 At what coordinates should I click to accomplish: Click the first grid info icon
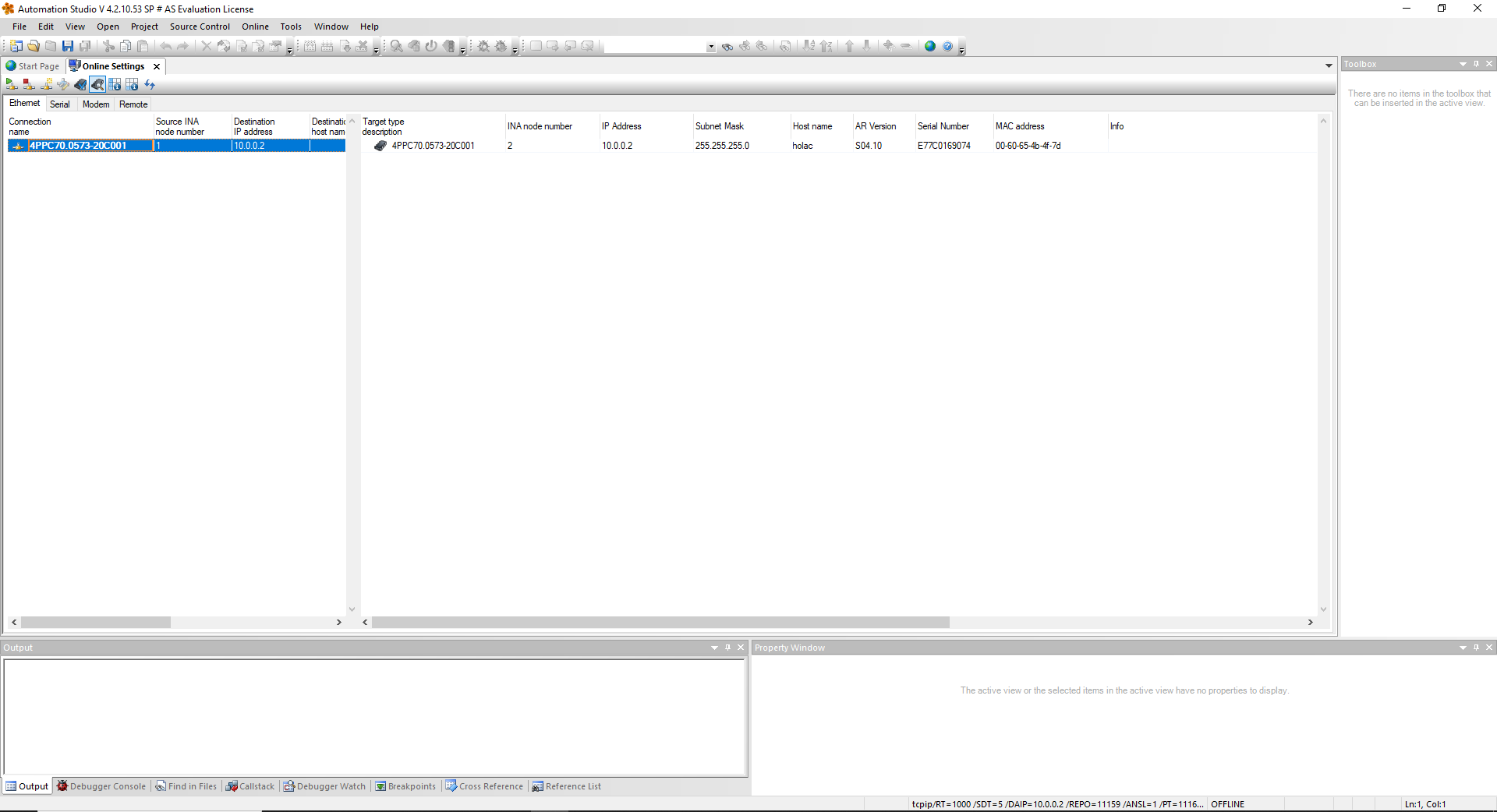pos(115,84)
